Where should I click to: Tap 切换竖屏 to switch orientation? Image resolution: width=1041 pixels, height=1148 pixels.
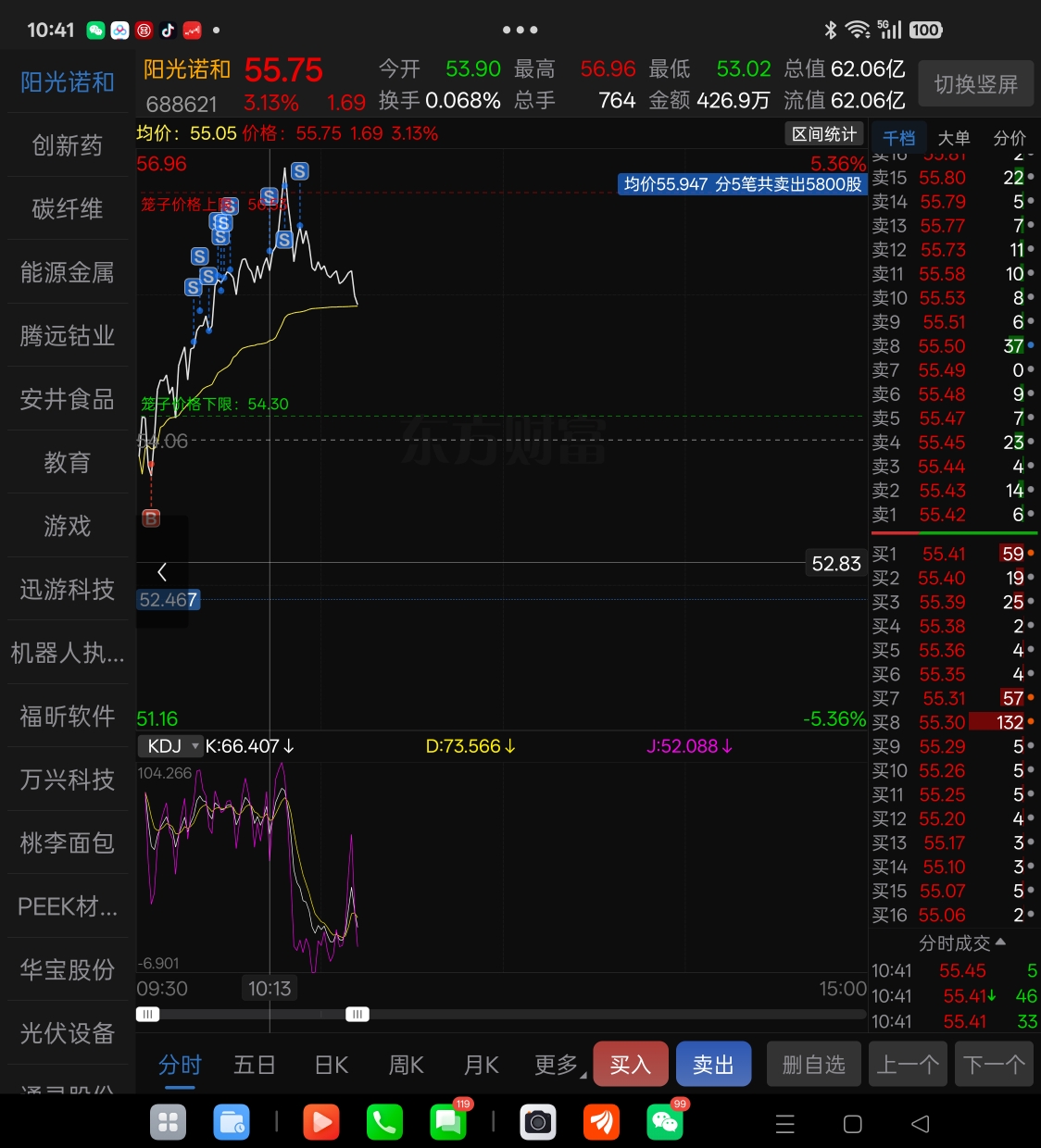tap(976, 84)
